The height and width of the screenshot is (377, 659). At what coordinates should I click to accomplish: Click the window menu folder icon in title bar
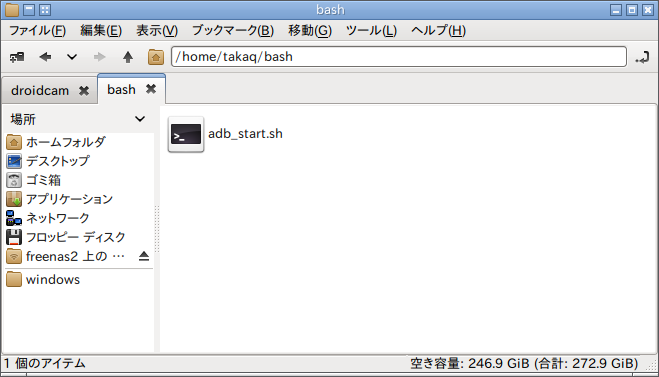(x=12, y=10)
